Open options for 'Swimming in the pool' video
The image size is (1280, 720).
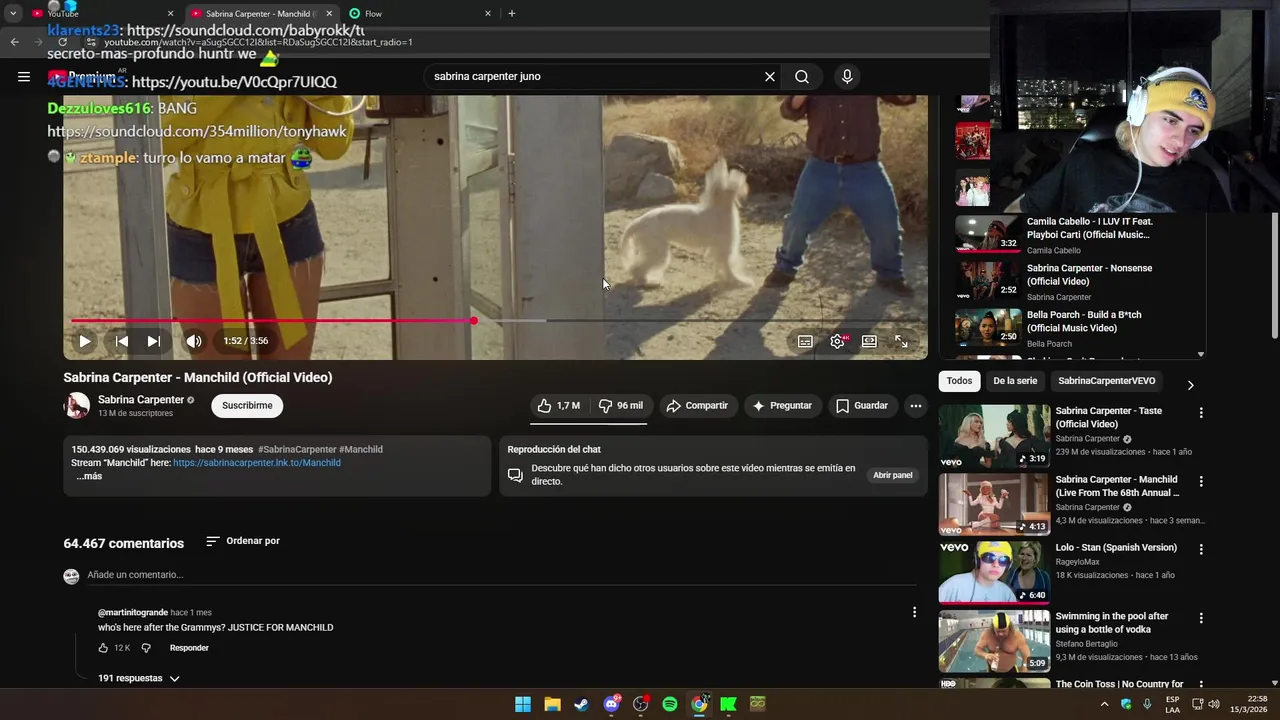[x=1201, y=618]
